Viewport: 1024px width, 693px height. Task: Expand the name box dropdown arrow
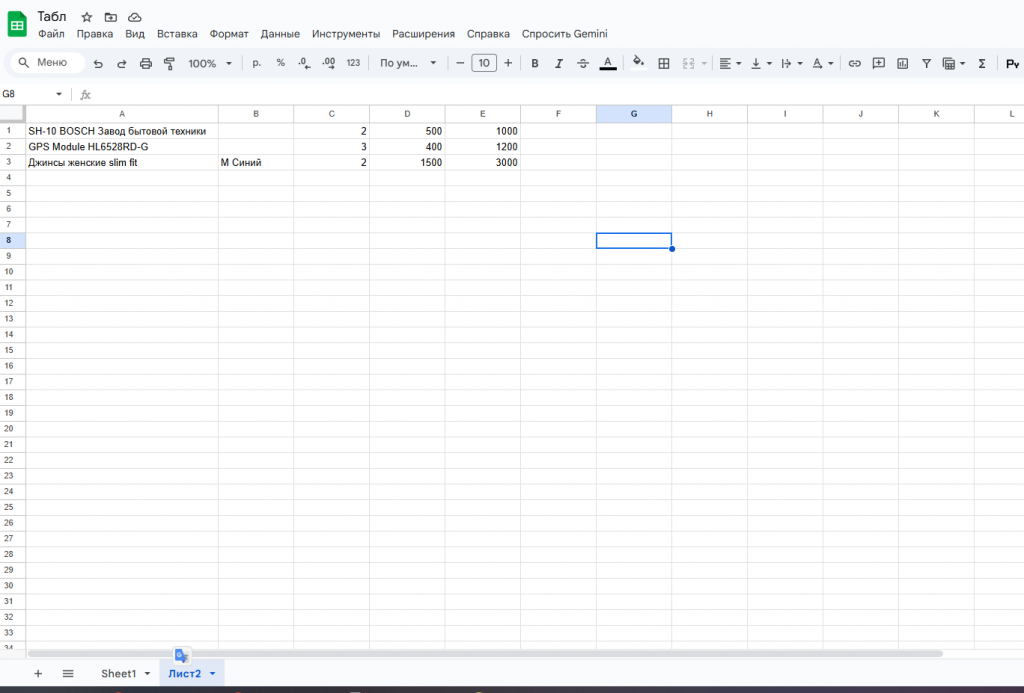(x=59, y=94)
